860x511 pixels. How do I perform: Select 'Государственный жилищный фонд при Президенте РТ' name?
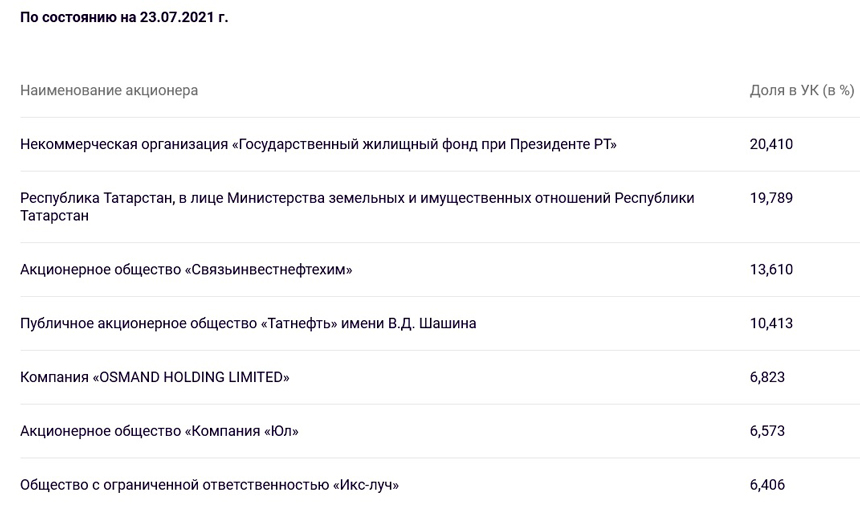pyautogui.click(x=425, y=144)
